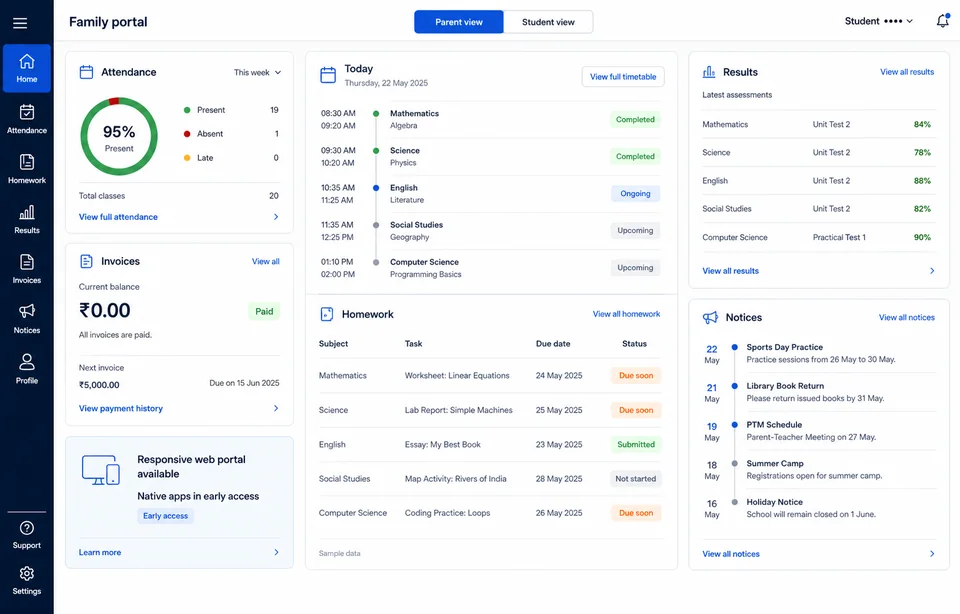Click the Coding Practice: Loops task
960x614 pixels.
448,513
